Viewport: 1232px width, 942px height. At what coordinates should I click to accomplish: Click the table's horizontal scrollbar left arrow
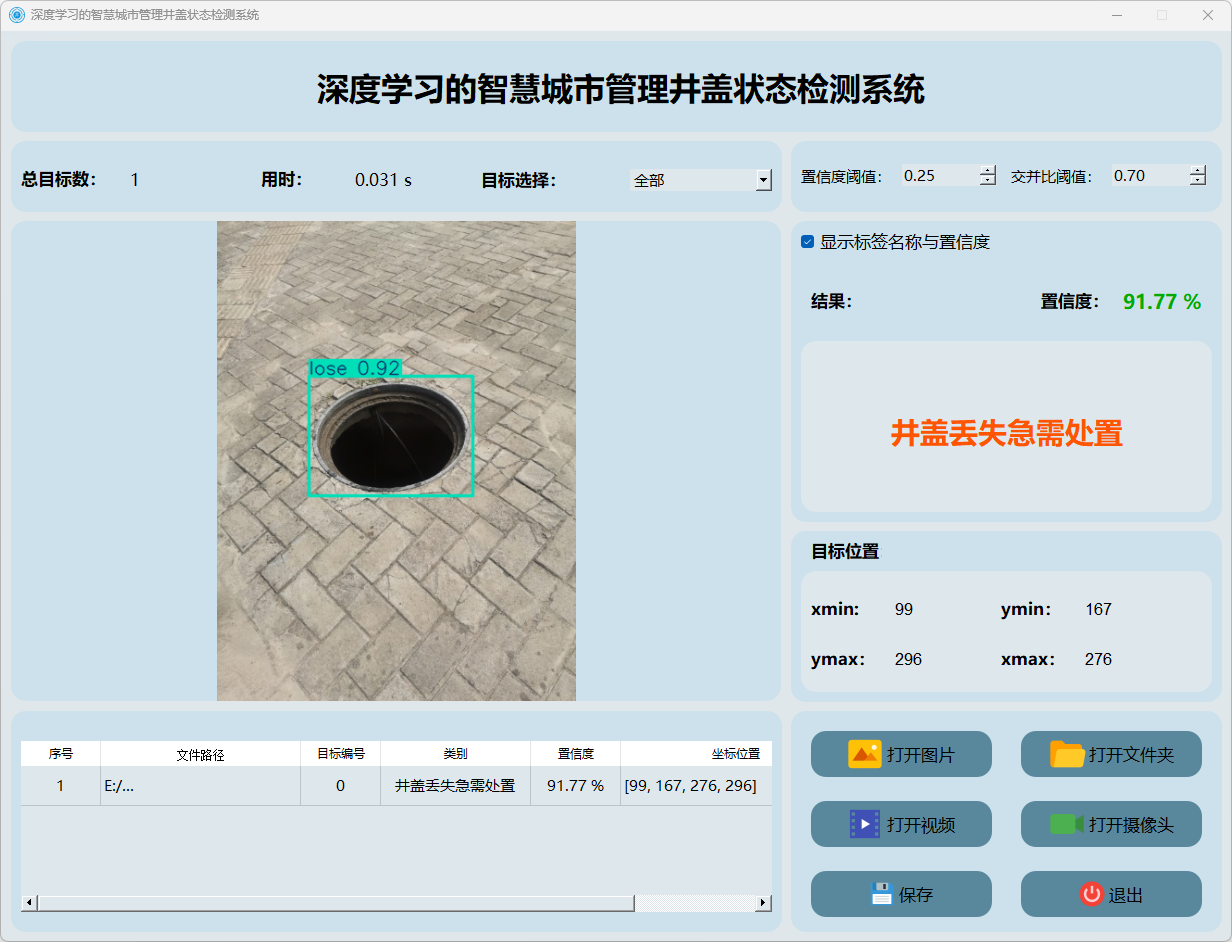click(x=29, y=903)
